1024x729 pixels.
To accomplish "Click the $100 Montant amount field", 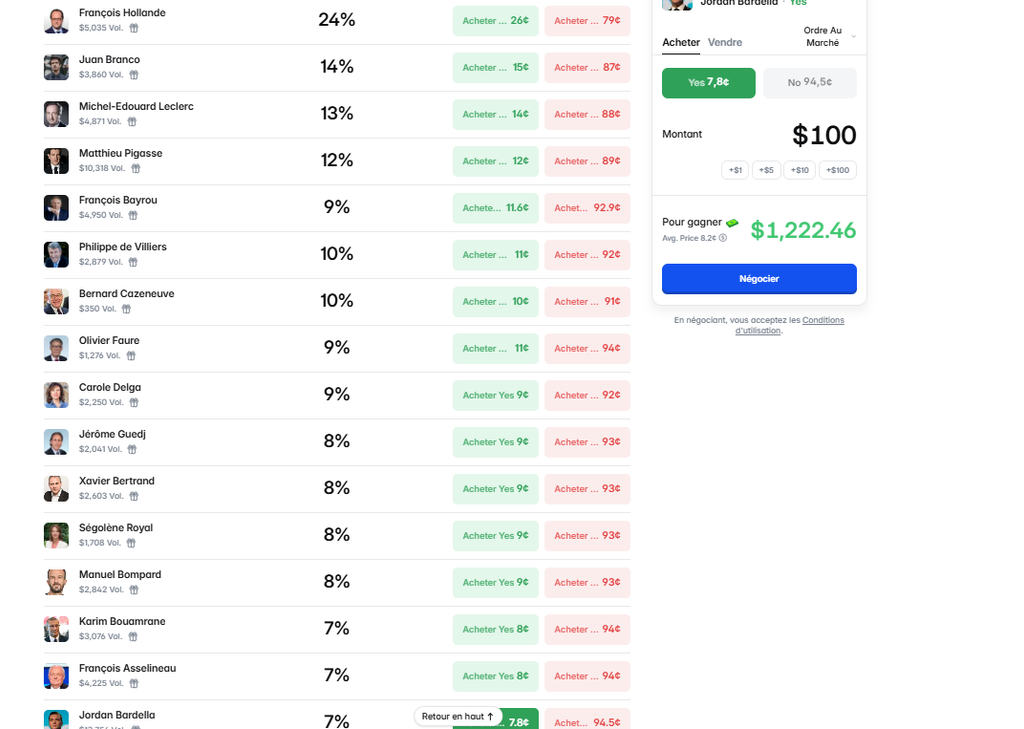I will pyautogui.click(x=824, y=135).
